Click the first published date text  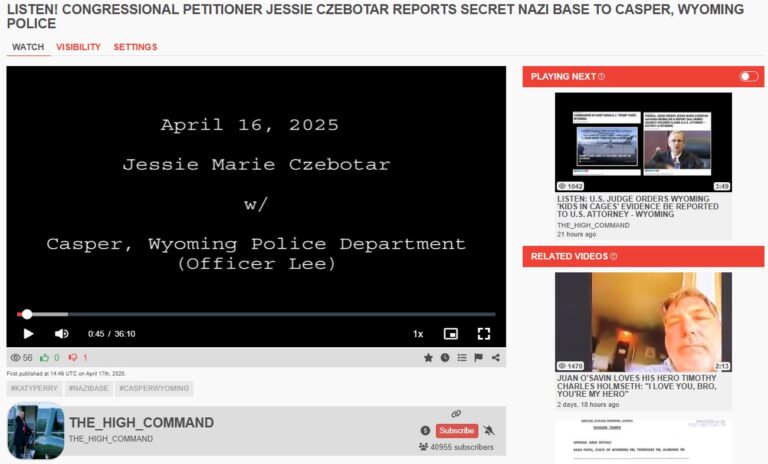(x=66, y=373)
